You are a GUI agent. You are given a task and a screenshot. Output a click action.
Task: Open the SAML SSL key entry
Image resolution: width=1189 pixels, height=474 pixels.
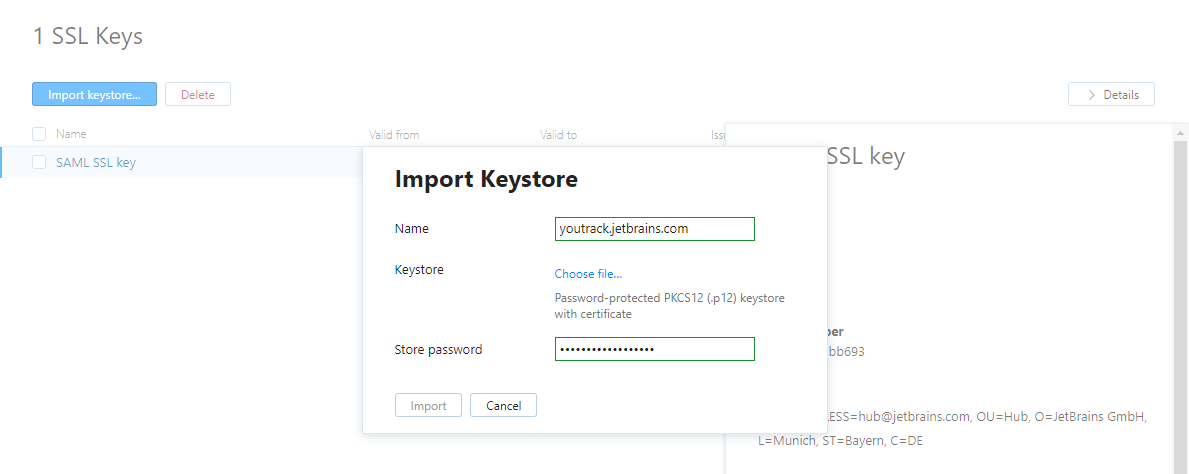click(96, 162)
